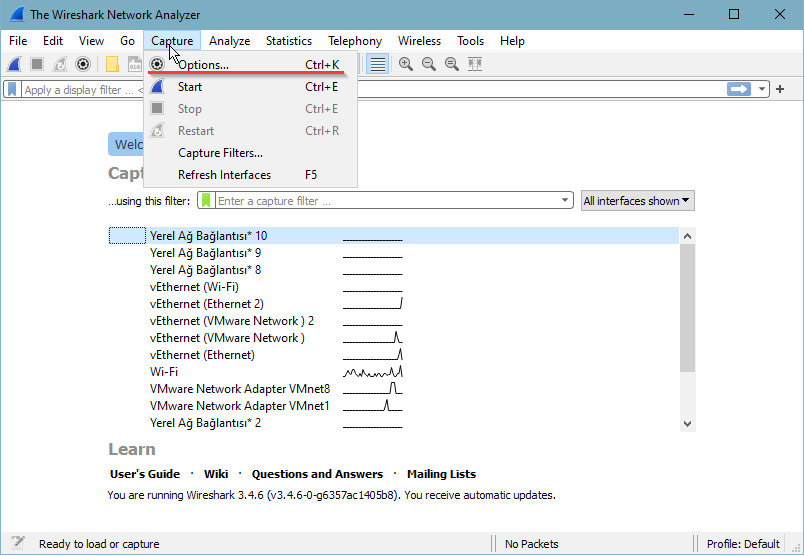Click the No Packets status bar text

[531, 544]
